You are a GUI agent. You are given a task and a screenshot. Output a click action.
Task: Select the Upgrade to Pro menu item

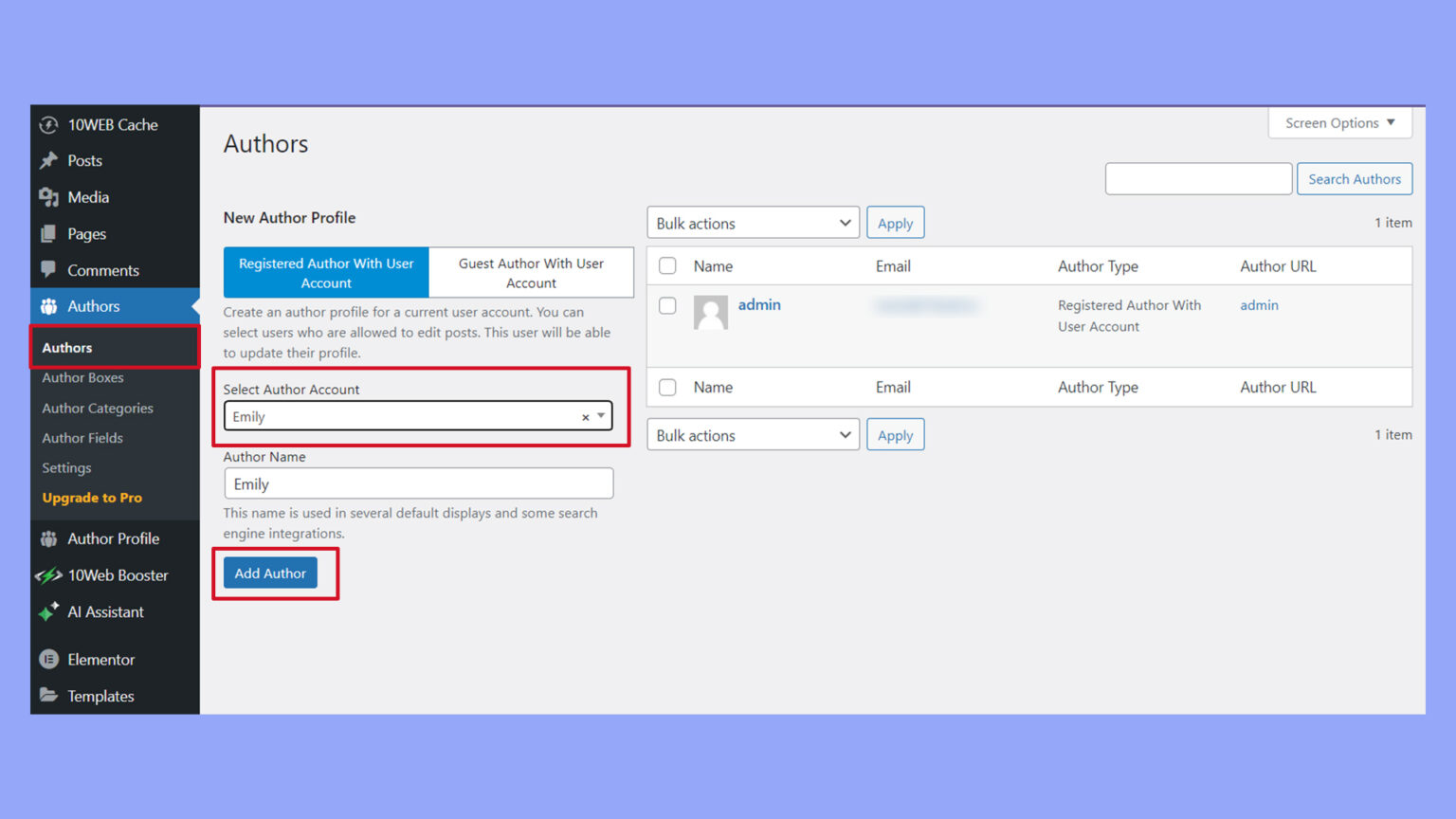(x=91, y=497)
